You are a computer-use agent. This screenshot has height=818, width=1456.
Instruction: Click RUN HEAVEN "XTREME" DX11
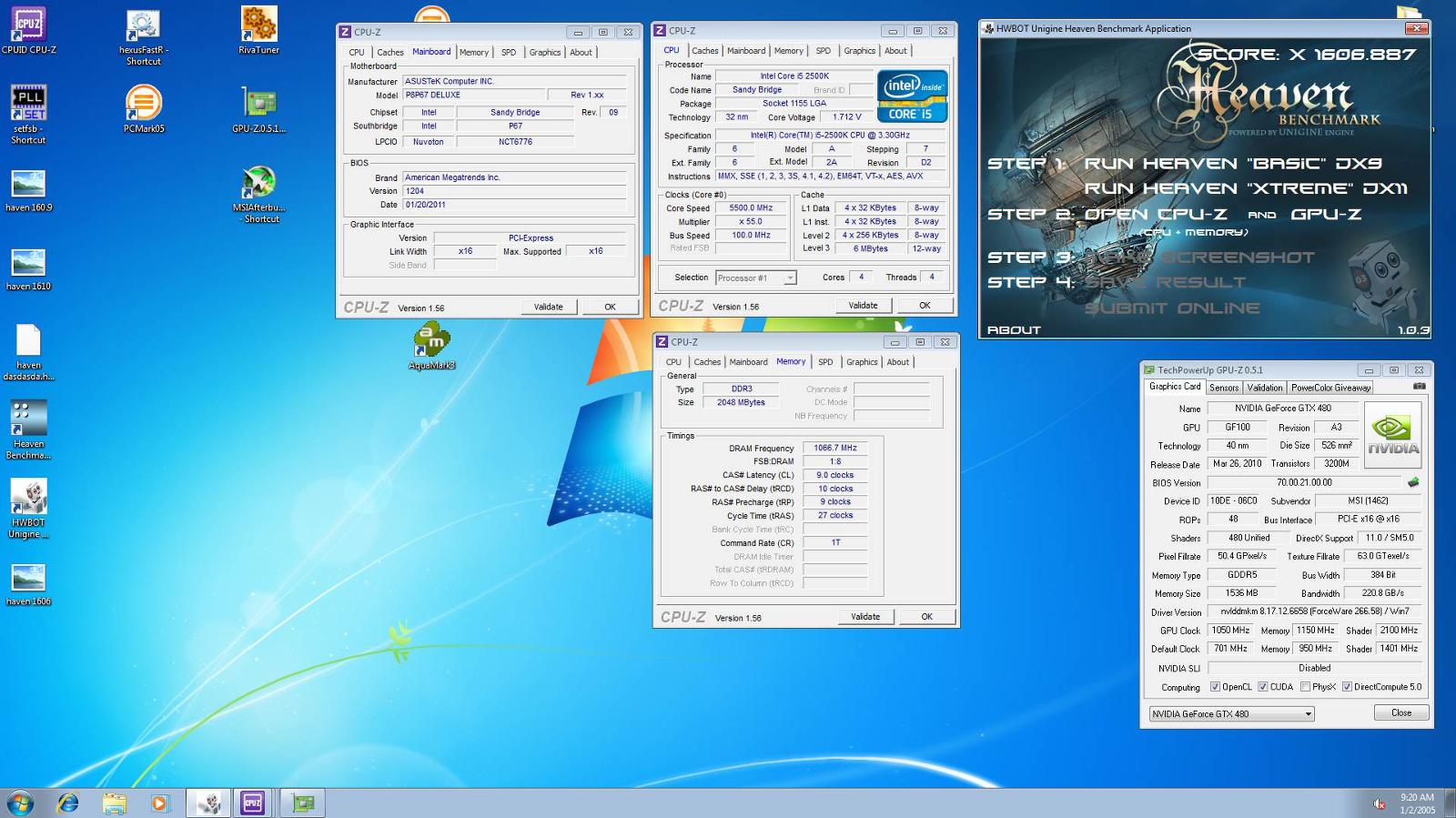point(1246,188)
